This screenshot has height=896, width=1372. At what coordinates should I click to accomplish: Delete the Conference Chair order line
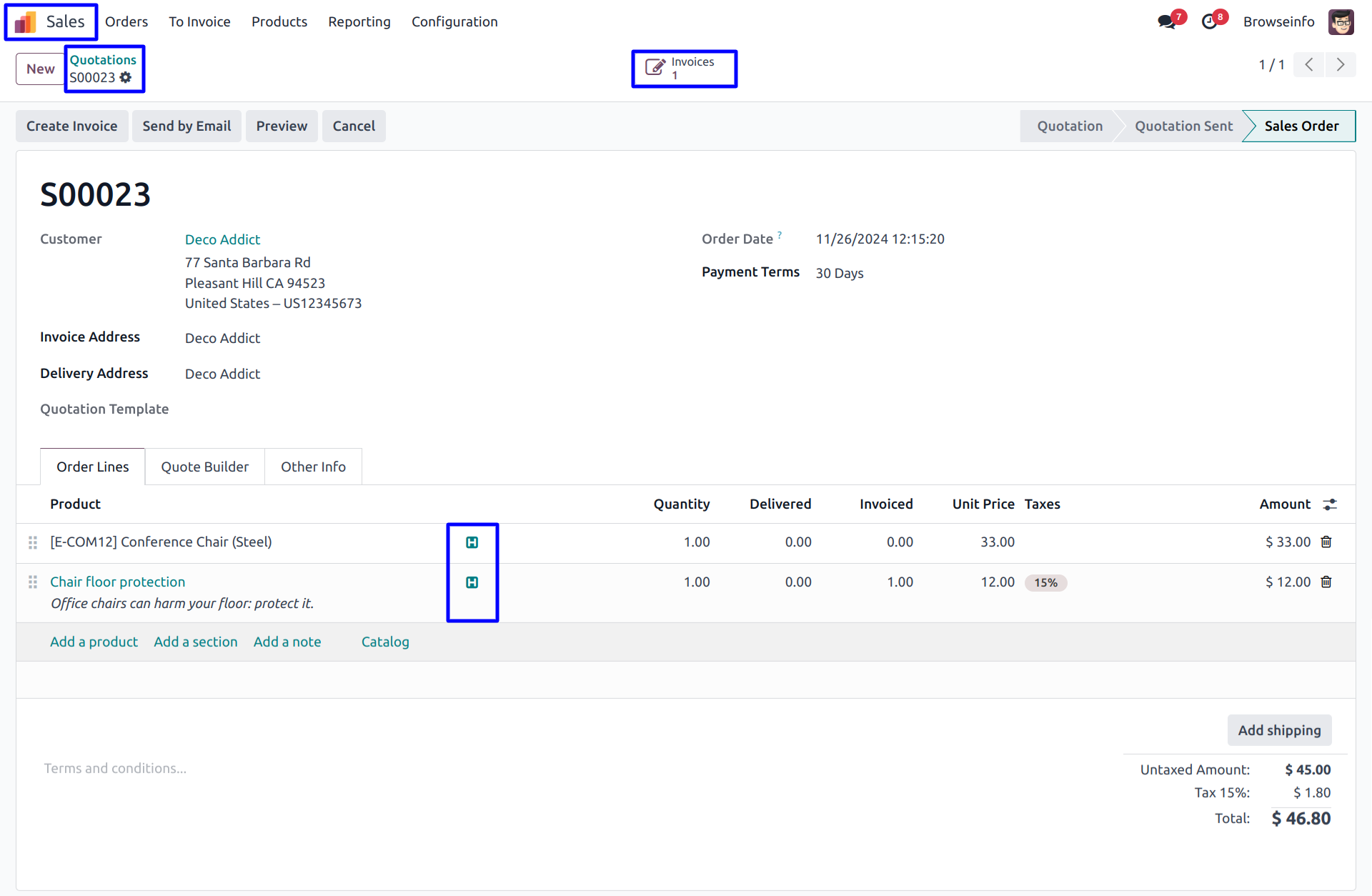[1326, 542]
